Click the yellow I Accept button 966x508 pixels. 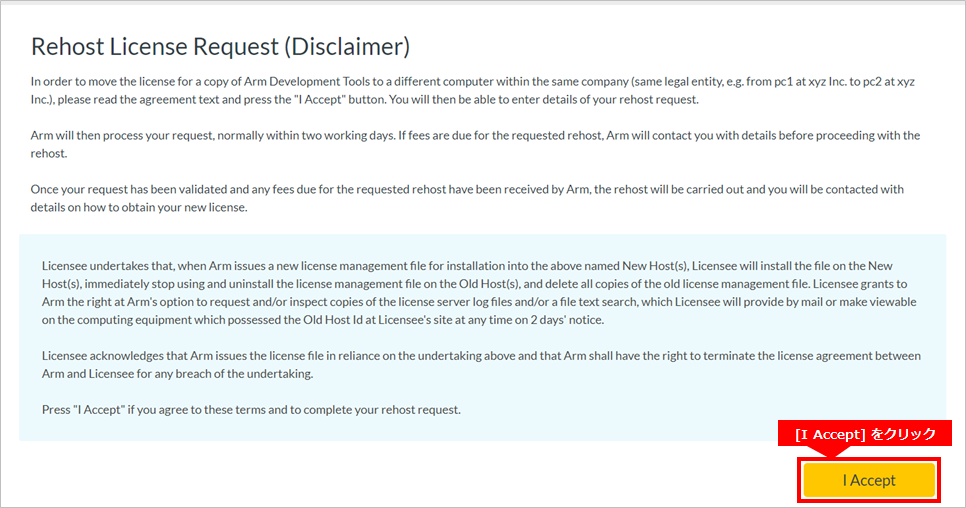tap(869, 480)
